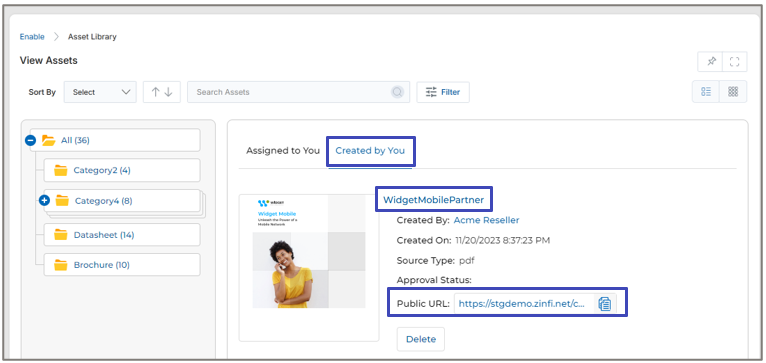
Task: Select the Brochure (10) folder
Action: (x=122, y=265)
